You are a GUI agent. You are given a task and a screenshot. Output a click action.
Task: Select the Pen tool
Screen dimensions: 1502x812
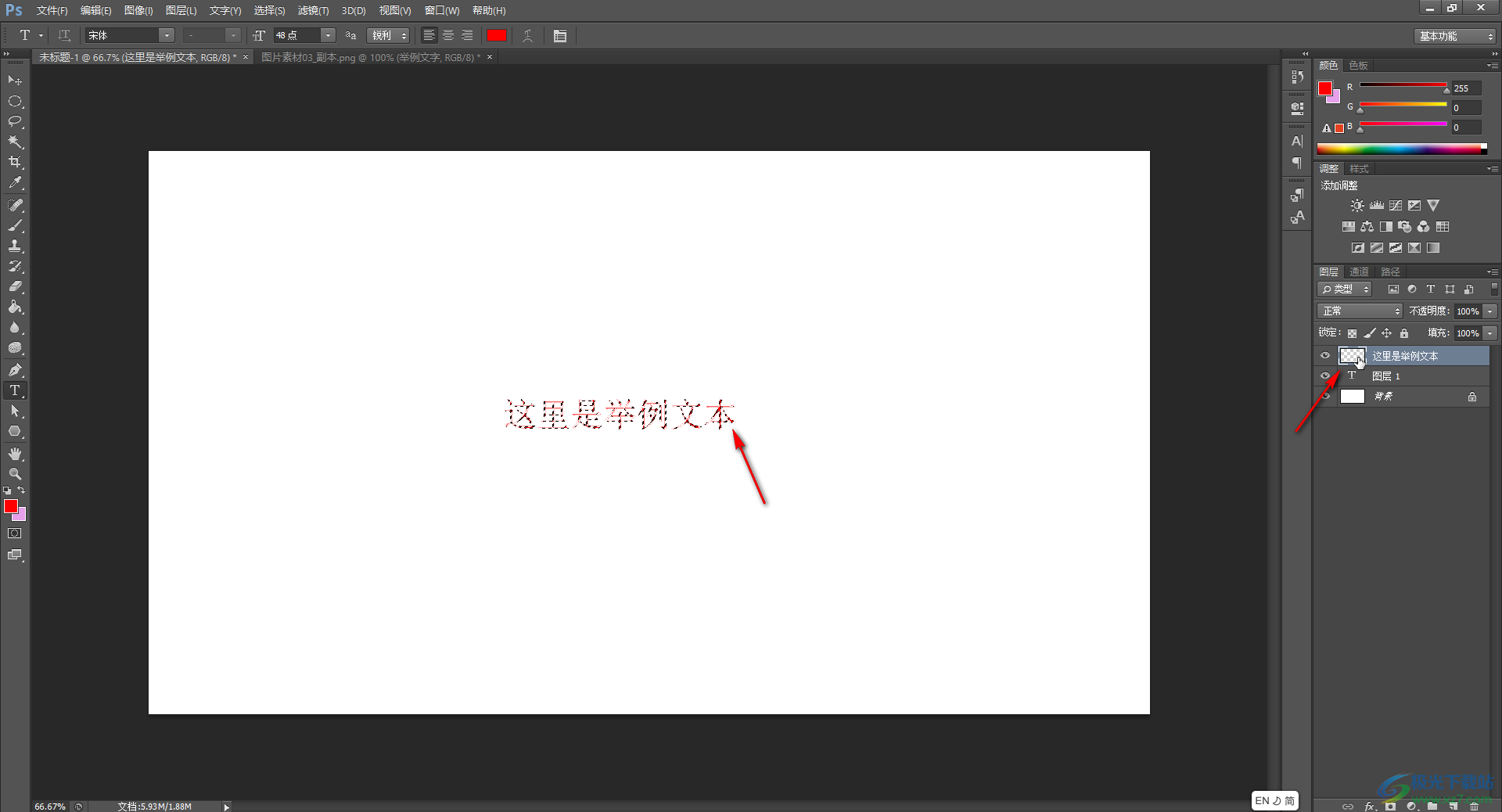pos(15,370)
